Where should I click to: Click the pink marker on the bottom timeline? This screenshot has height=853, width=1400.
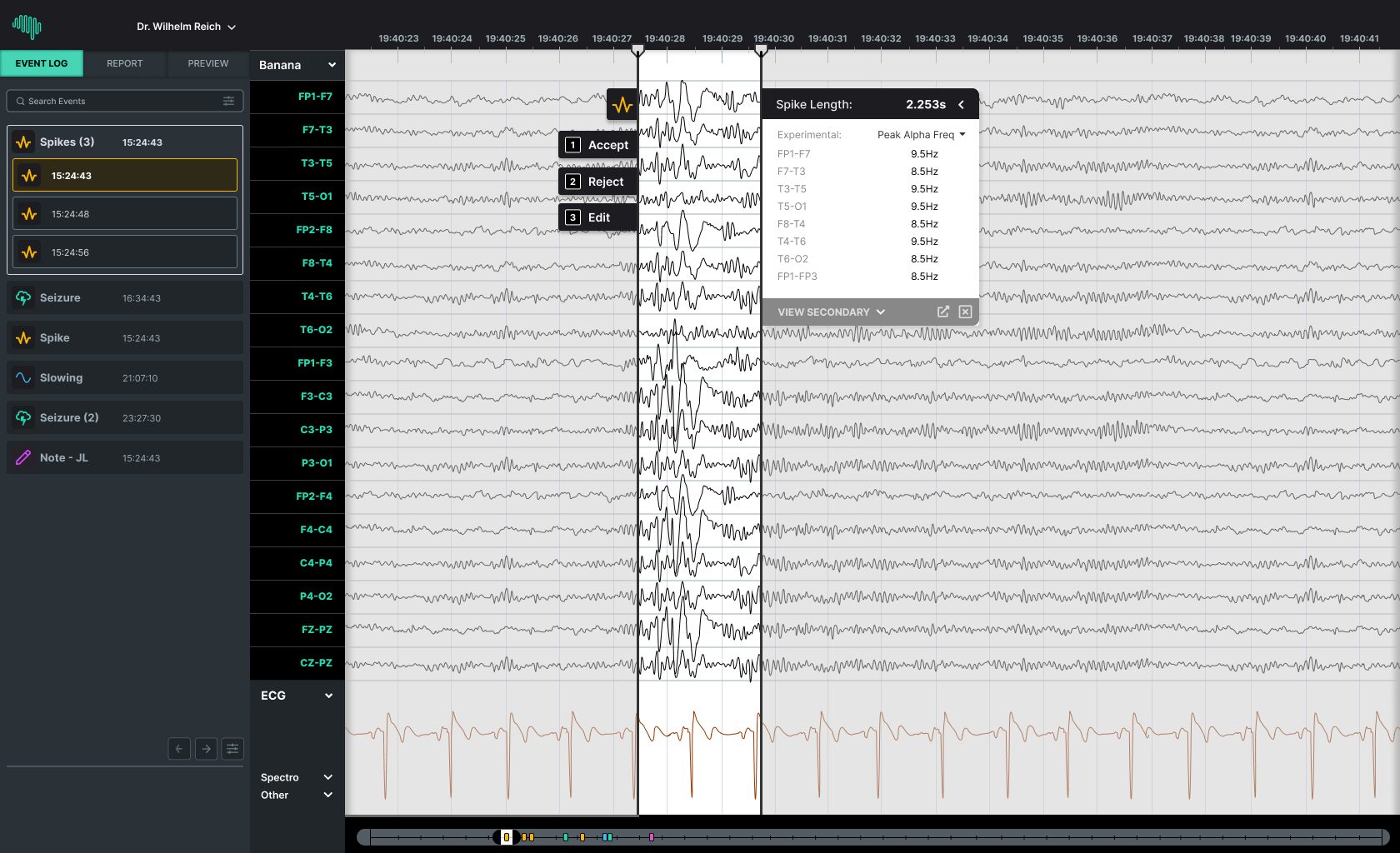pyautogui.click(x=652, y=837)
